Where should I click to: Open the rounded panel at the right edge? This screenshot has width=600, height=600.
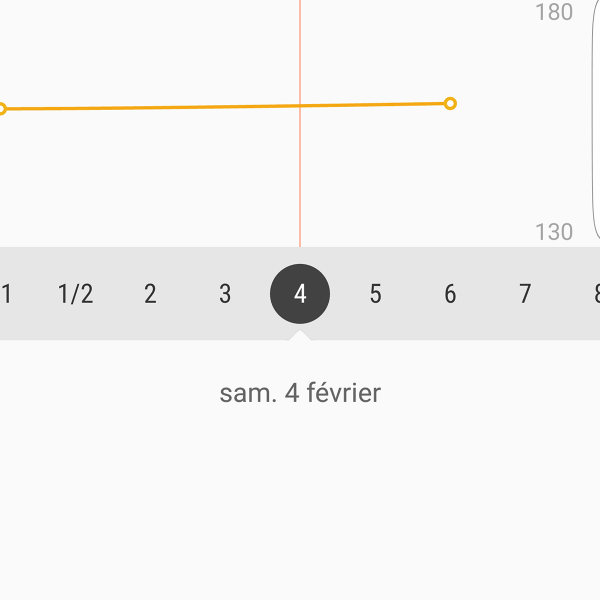point(596,120)
